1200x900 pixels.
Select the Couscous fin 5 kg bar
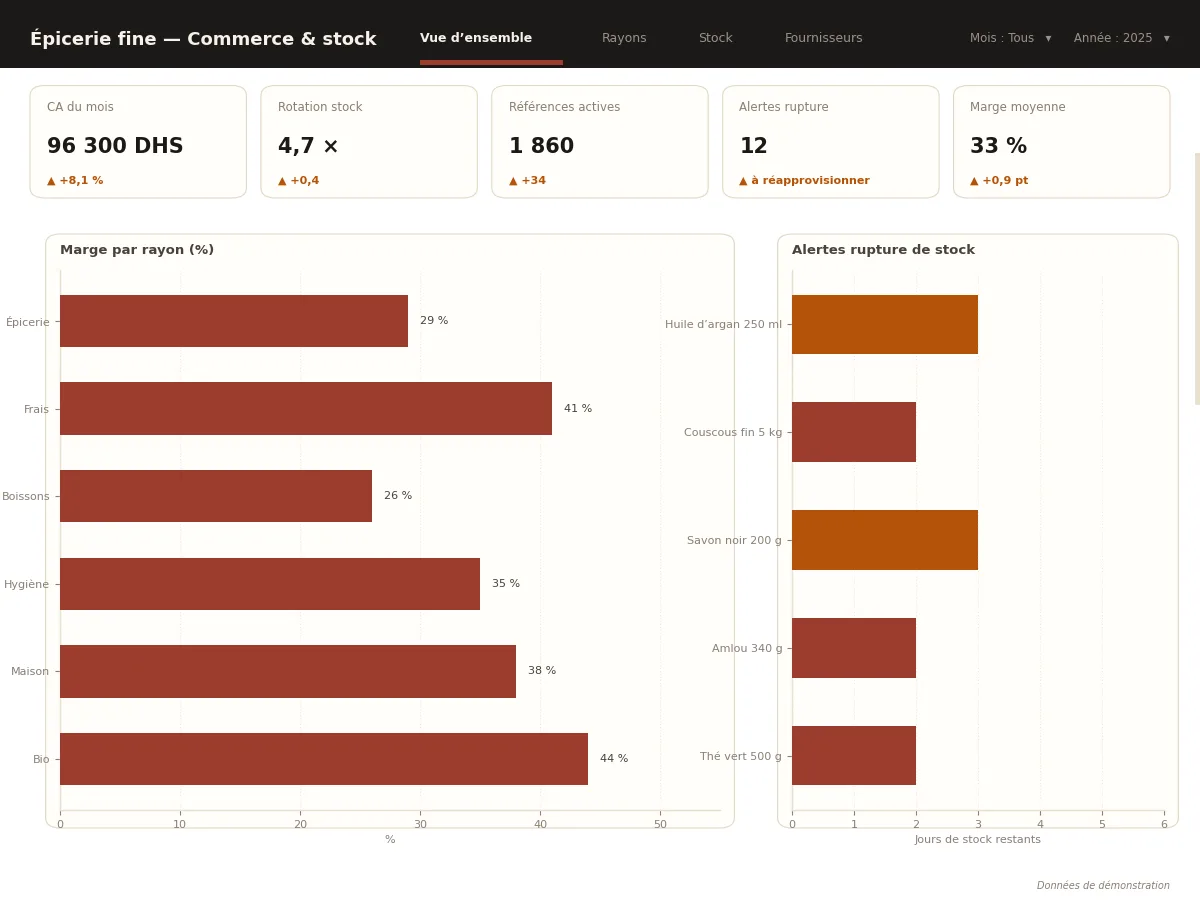(854, 432)
